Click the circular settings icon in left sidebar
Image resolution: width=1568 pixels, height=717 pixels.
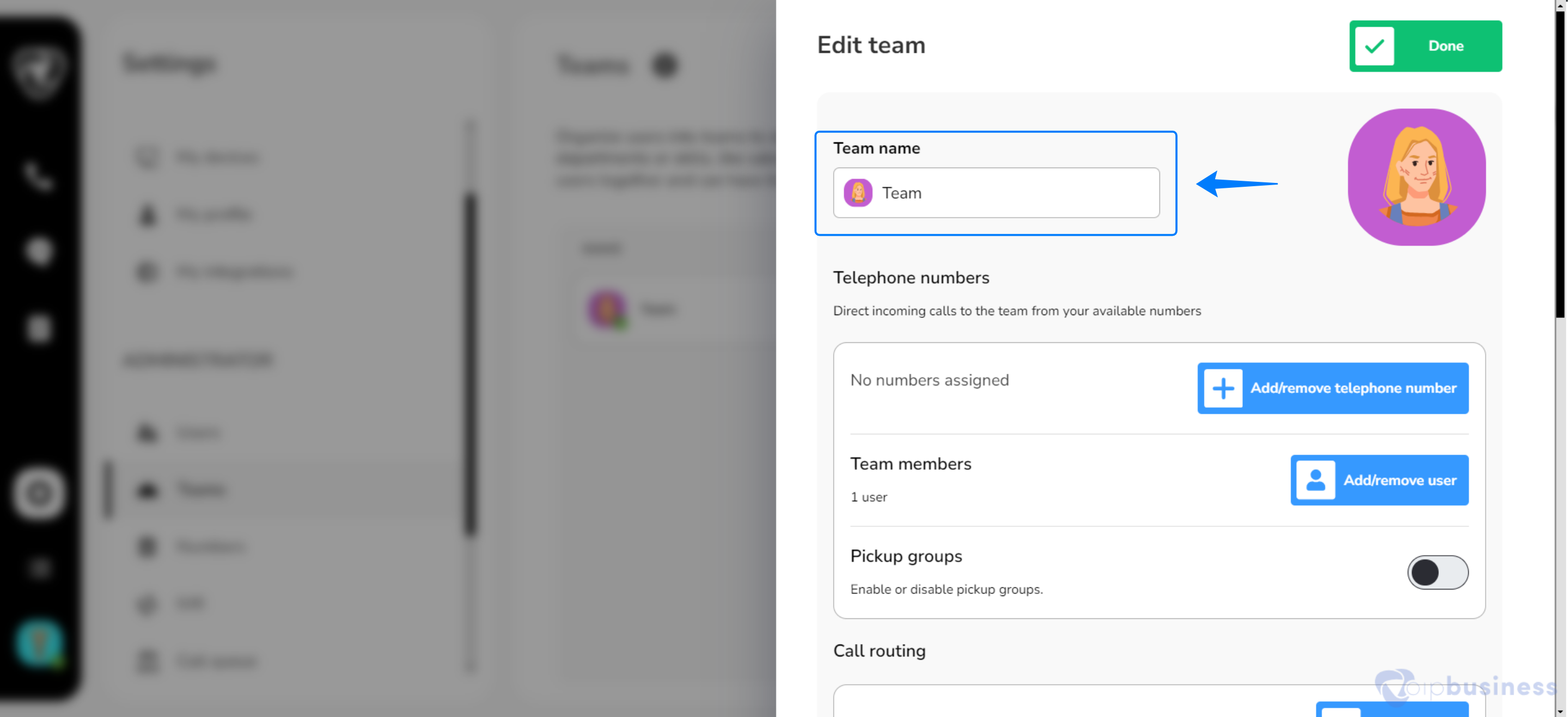click(x=39, y=493)
